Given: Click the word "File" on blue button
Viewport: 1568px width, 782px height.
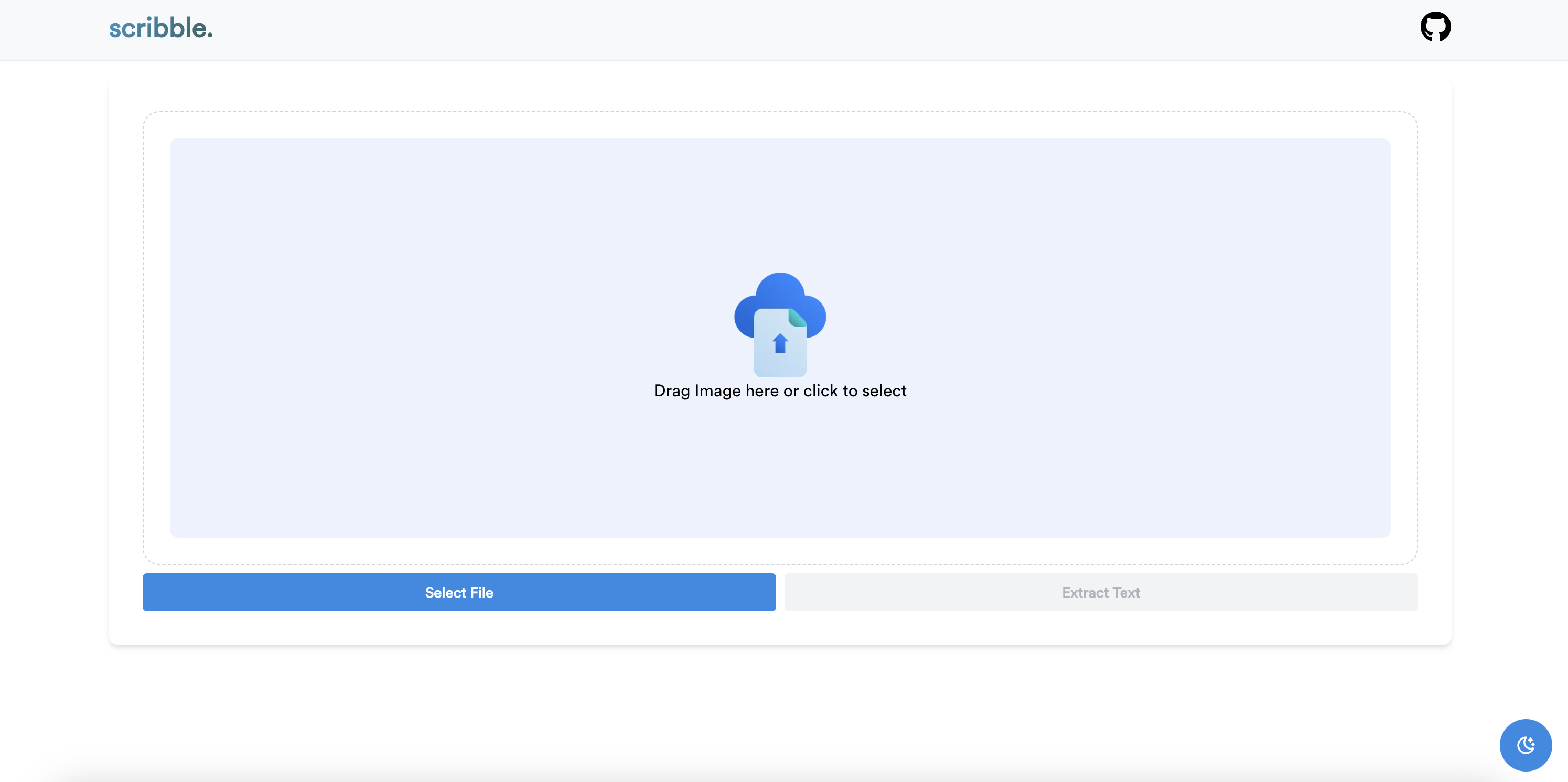Looking at the screenshot, I should (x=481, y=592).
